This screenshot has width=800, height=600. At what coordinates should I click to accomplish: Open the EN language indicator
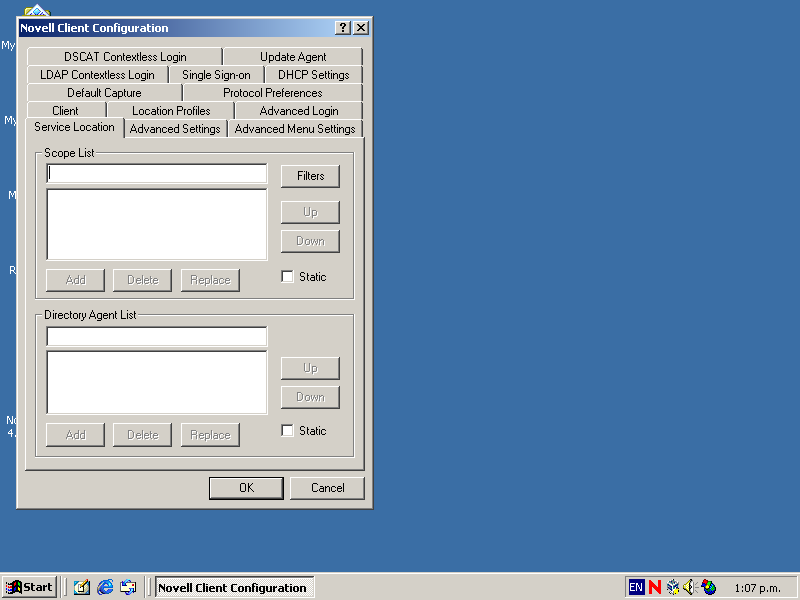(636, 587)
